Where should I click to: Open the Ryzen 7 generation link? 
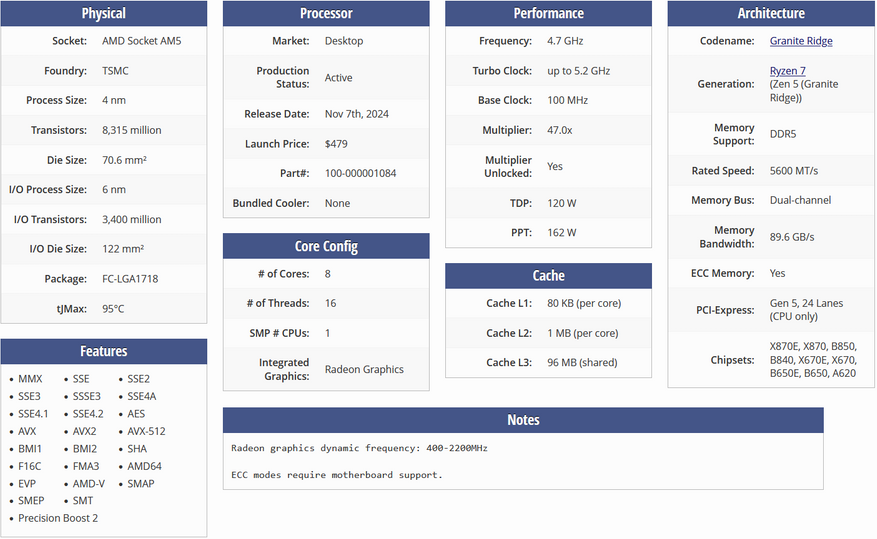point(788,70)
